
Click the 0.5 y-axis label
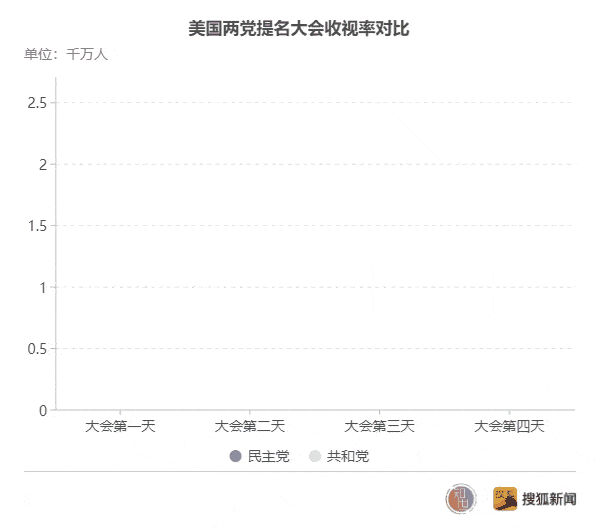point(37,349)
